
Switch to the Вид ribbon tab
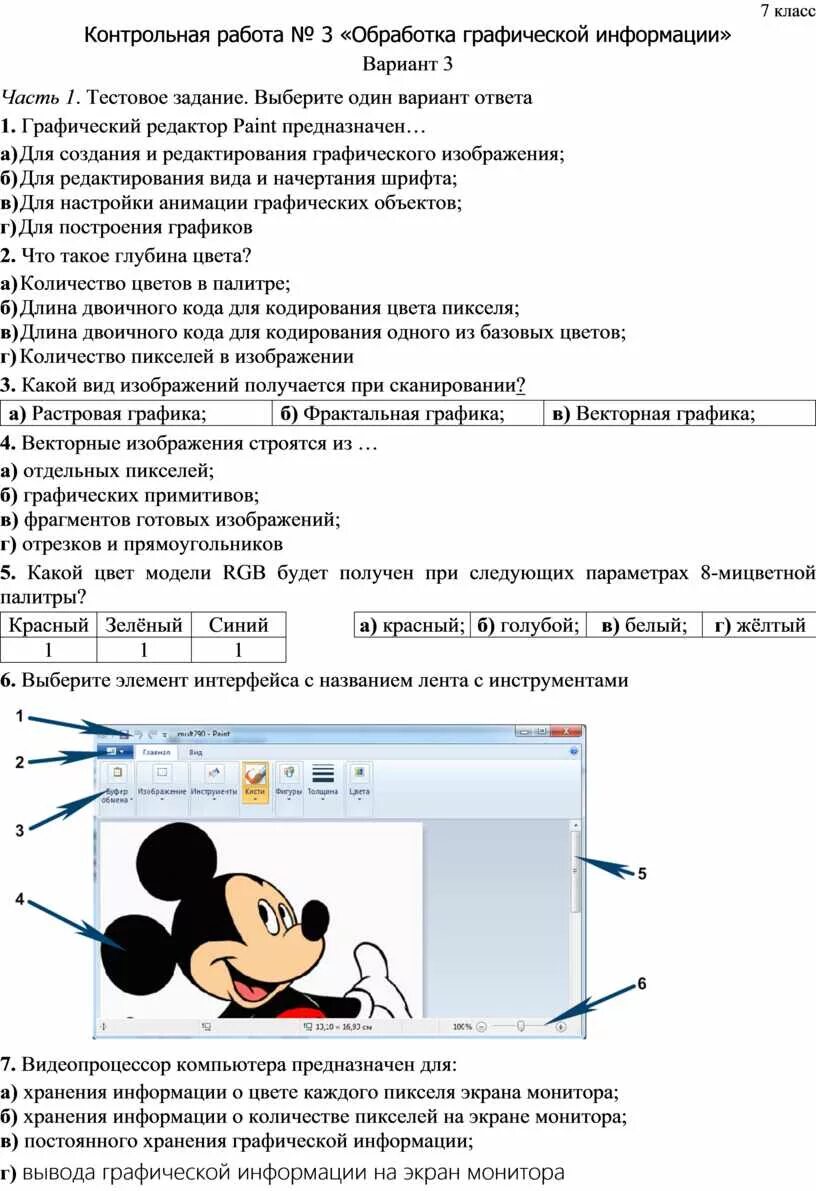coord(195,752)
